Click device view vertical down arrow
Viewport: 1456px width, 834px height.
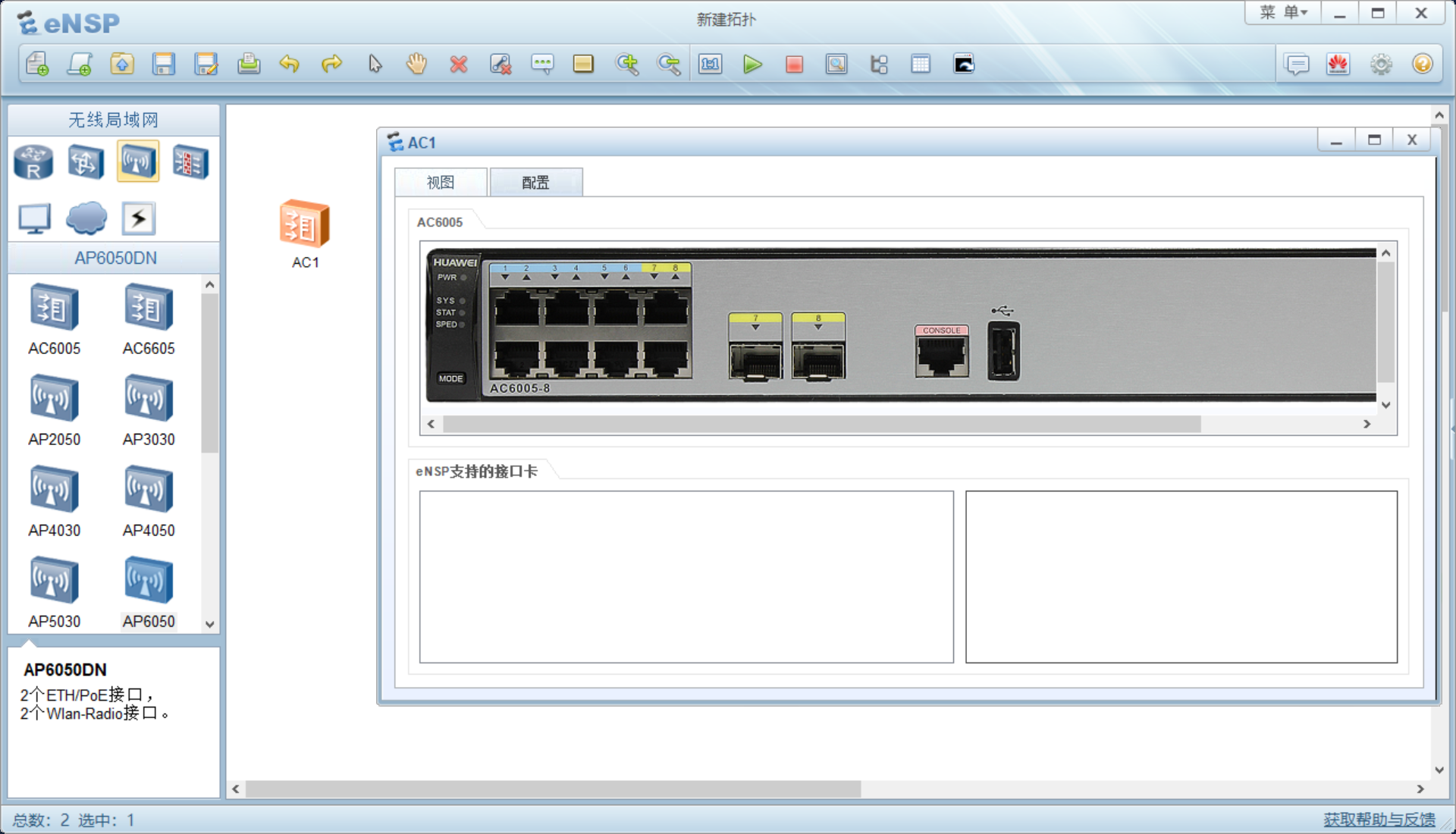click(x=1386, y=405)
